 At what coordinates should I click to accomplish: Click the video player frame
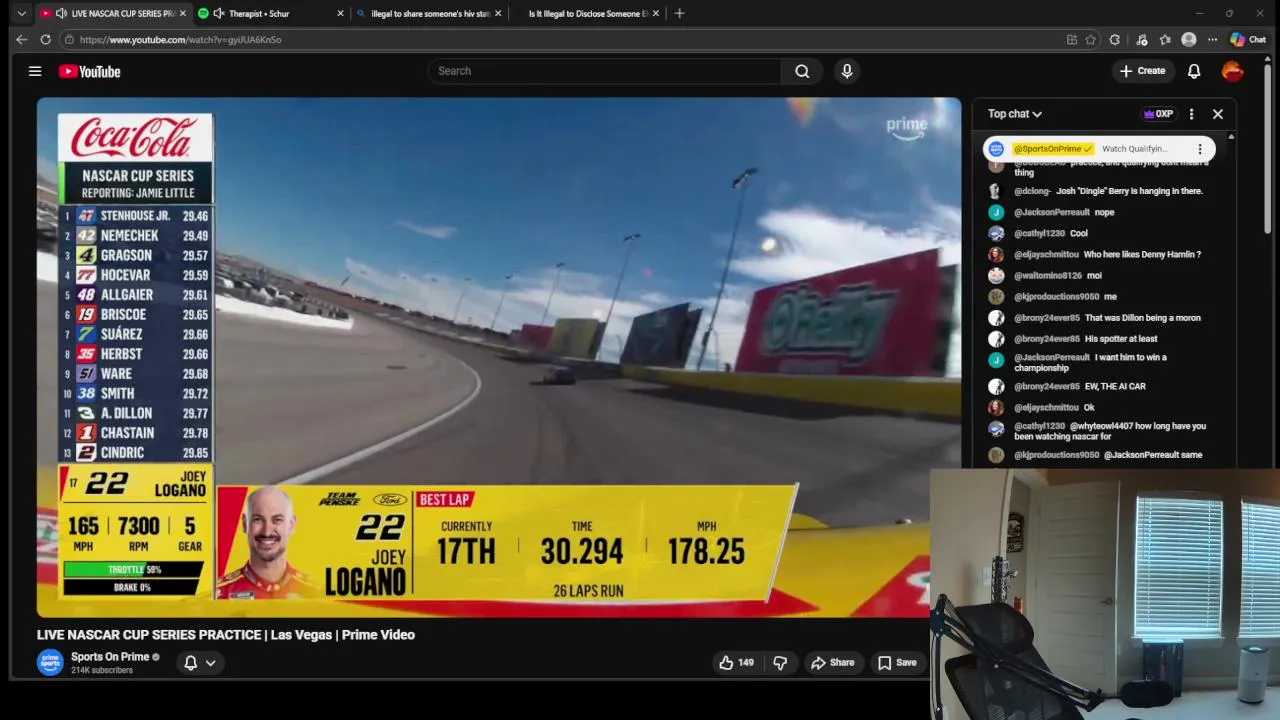pyautogui.click(x=498, y=357)
